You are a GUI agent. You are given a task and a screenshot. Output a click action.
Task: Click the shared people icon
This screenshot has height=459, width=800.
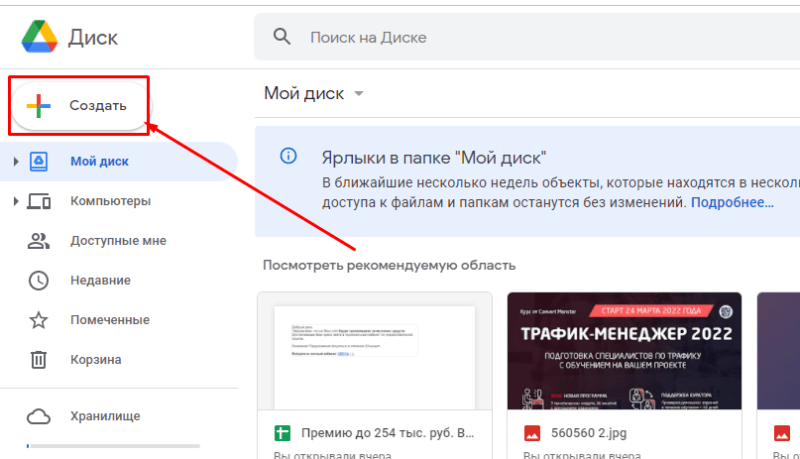39,241
